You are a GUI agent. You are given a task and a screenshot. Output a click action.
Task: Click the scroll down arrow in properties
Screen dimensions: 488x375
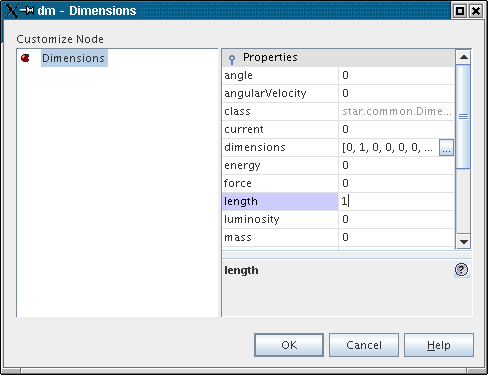point(463,241)
